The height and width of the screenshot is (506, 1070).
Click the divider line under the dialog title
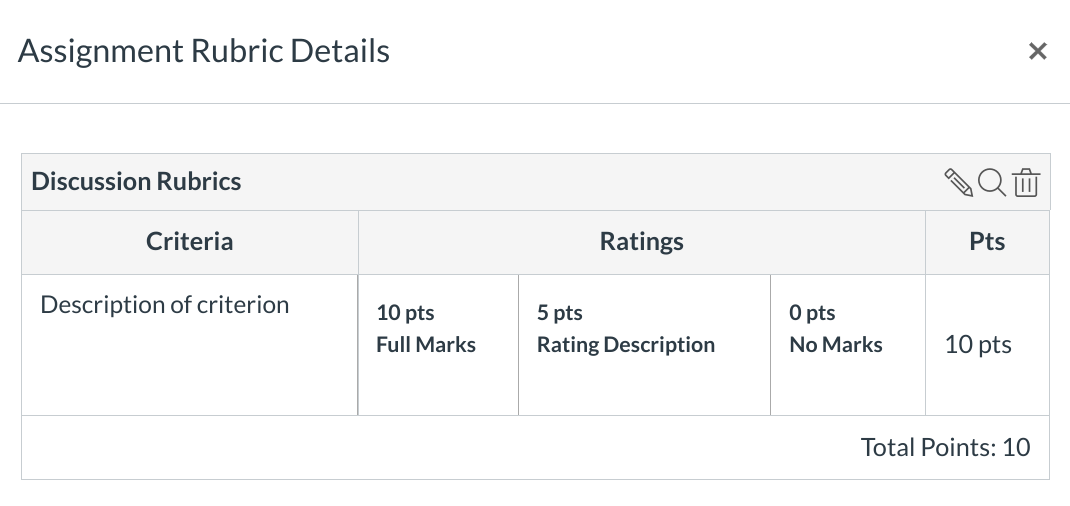click(535, 103)
